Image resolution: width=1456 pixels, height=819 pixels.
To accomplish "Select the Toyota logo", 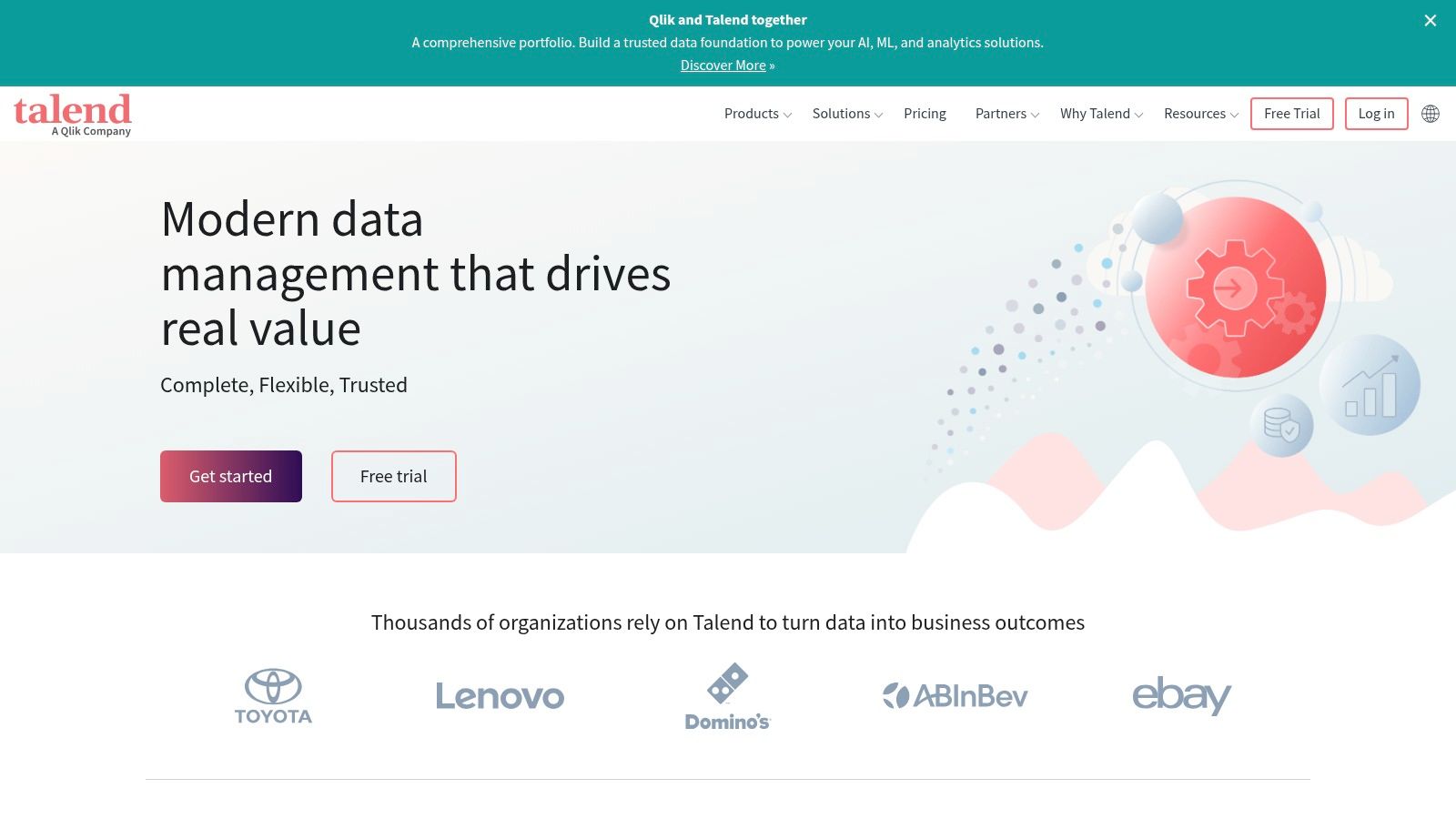I will pos(272,697).
